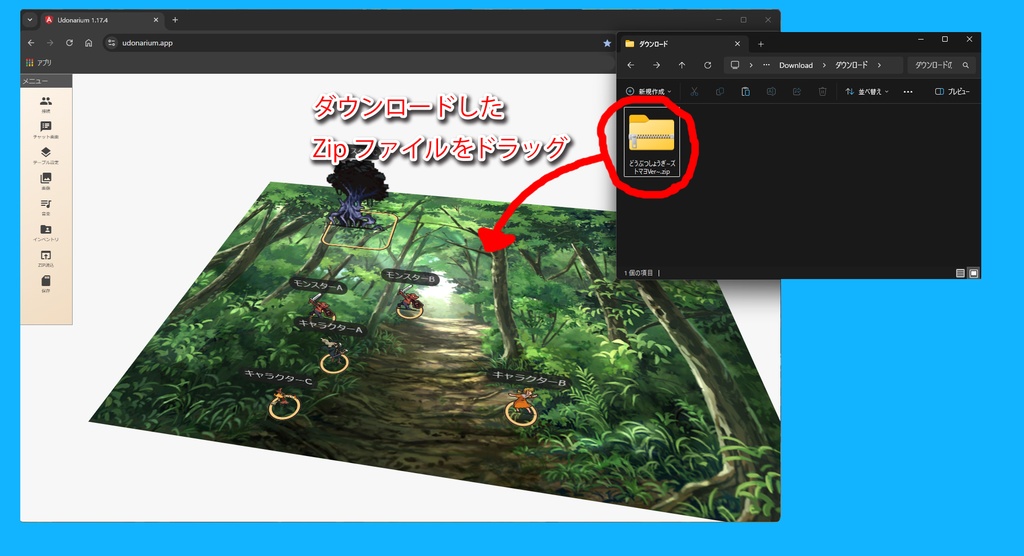Go back in the browser
The width and height of the screenshot is (1024, 556).
[31, 42]
